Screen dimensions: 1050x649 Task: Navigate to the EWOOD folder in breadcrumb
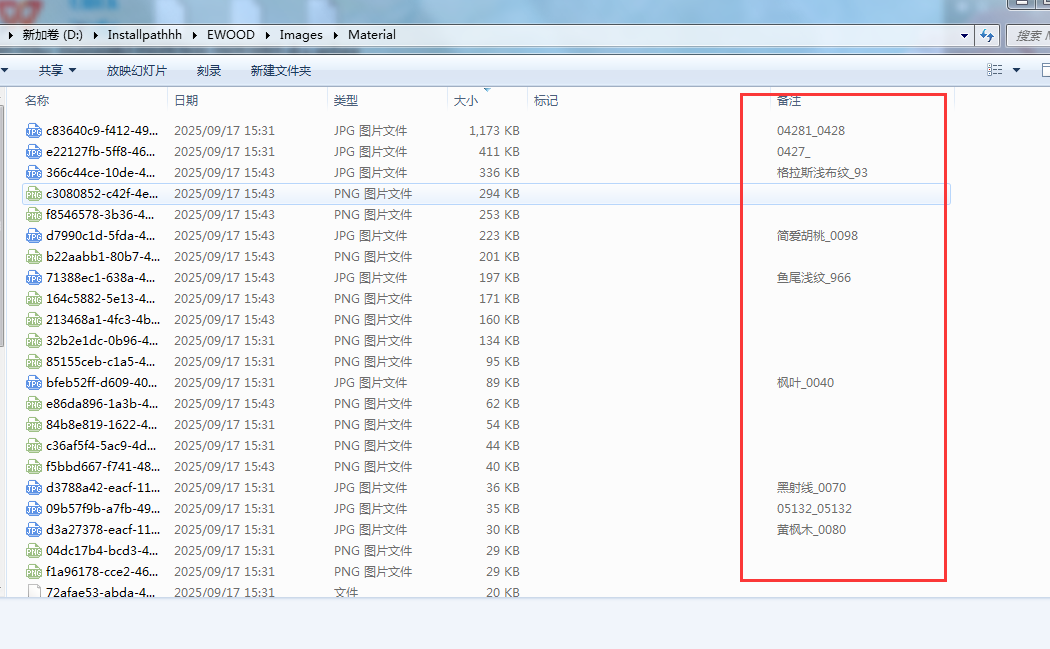[x=230, y=35]
